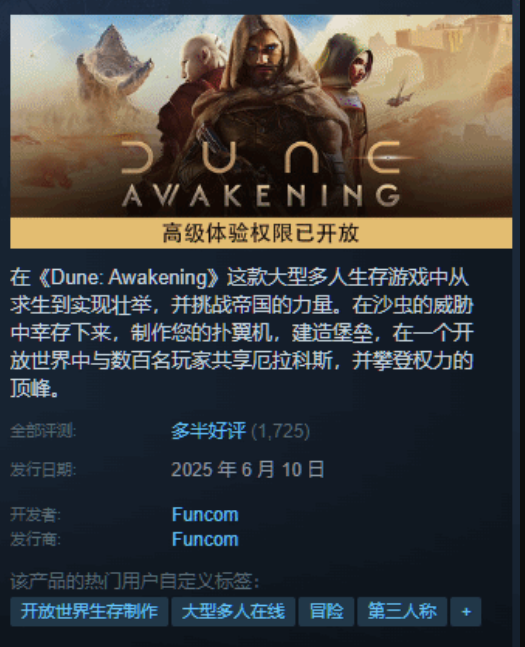Click the ornithopter flying in artwork
The height and width of the screenshot is (647, 525).
pyautogui.click(x=400, y=97)
